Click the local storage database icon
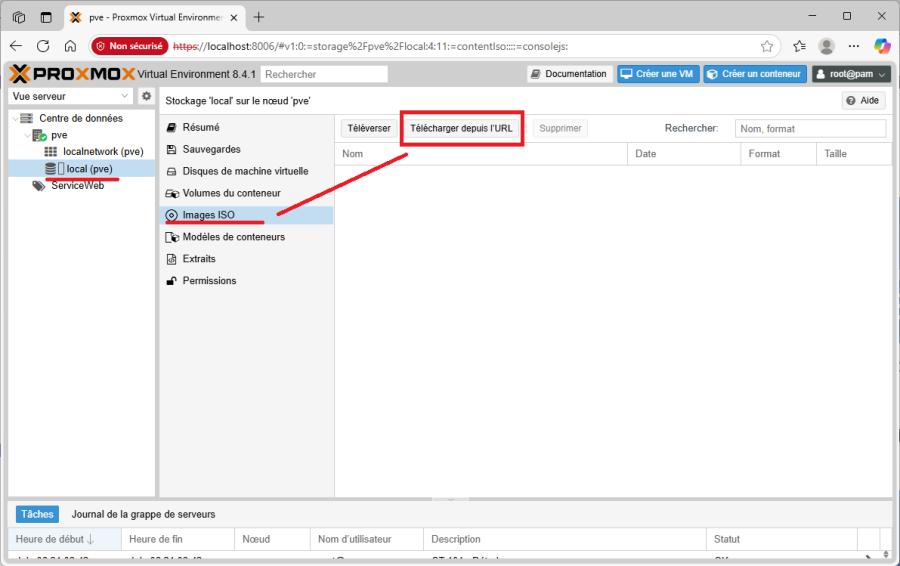This screenshot has width=900, height=566. coord(51,169)
